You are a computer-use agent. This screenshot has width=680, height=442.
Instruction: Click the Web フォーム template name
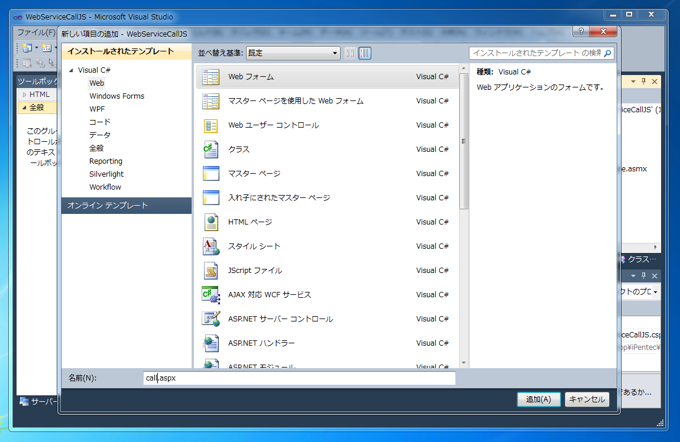tap(251, 77)
